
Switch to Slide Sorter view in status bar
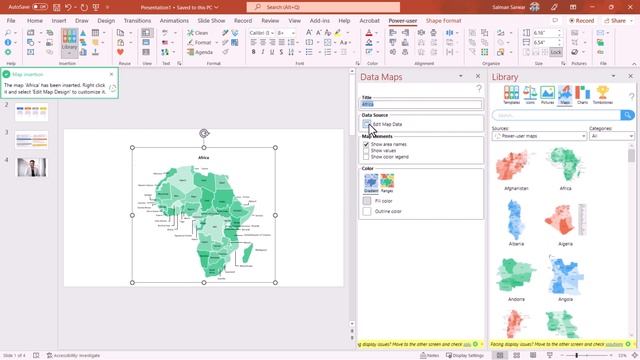(x=516, y=356)
